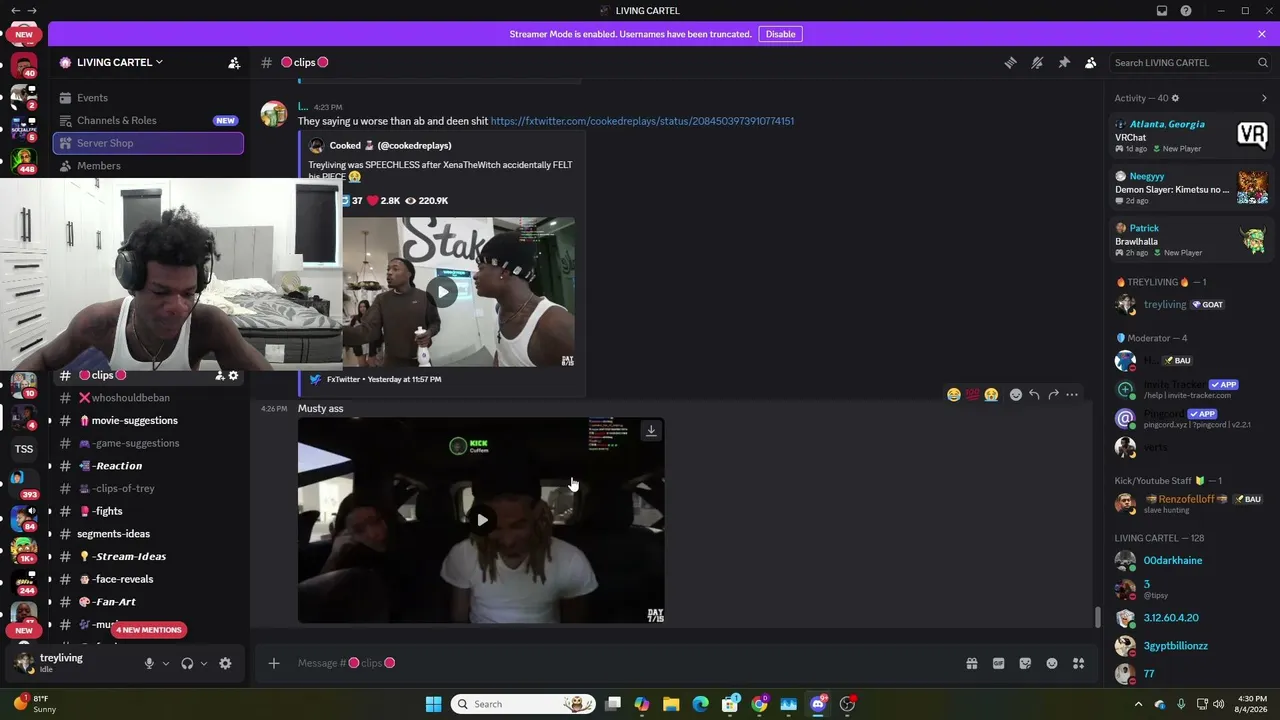The image size is (1280, 720).
Task: Open 00darkhaine member in the list
Action: click(x=1191, y=561)
